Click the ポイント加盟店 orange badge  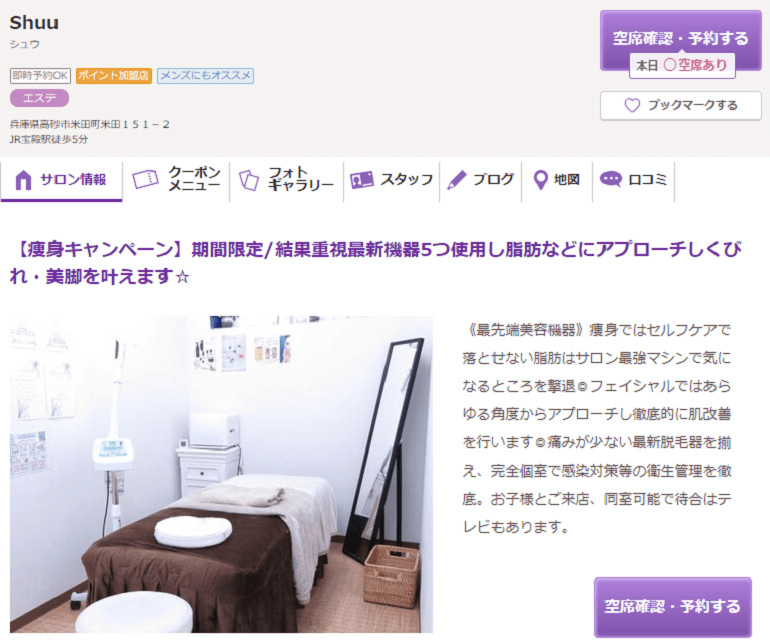113,76
